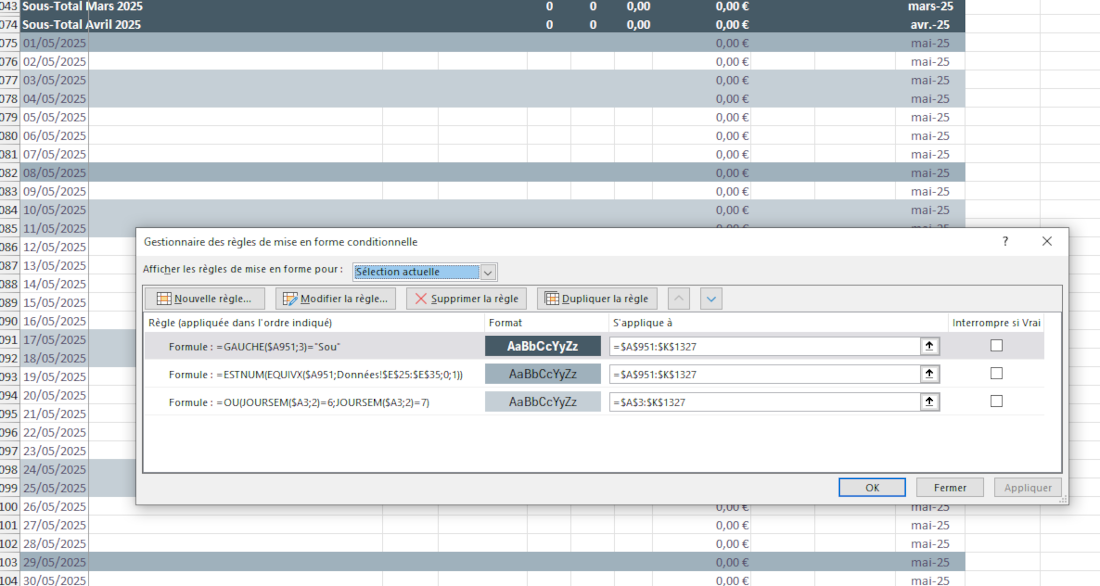Click the Format column header
Image resolution: width=1100 pixels, height=586 pixels.
tap(505, 323)
